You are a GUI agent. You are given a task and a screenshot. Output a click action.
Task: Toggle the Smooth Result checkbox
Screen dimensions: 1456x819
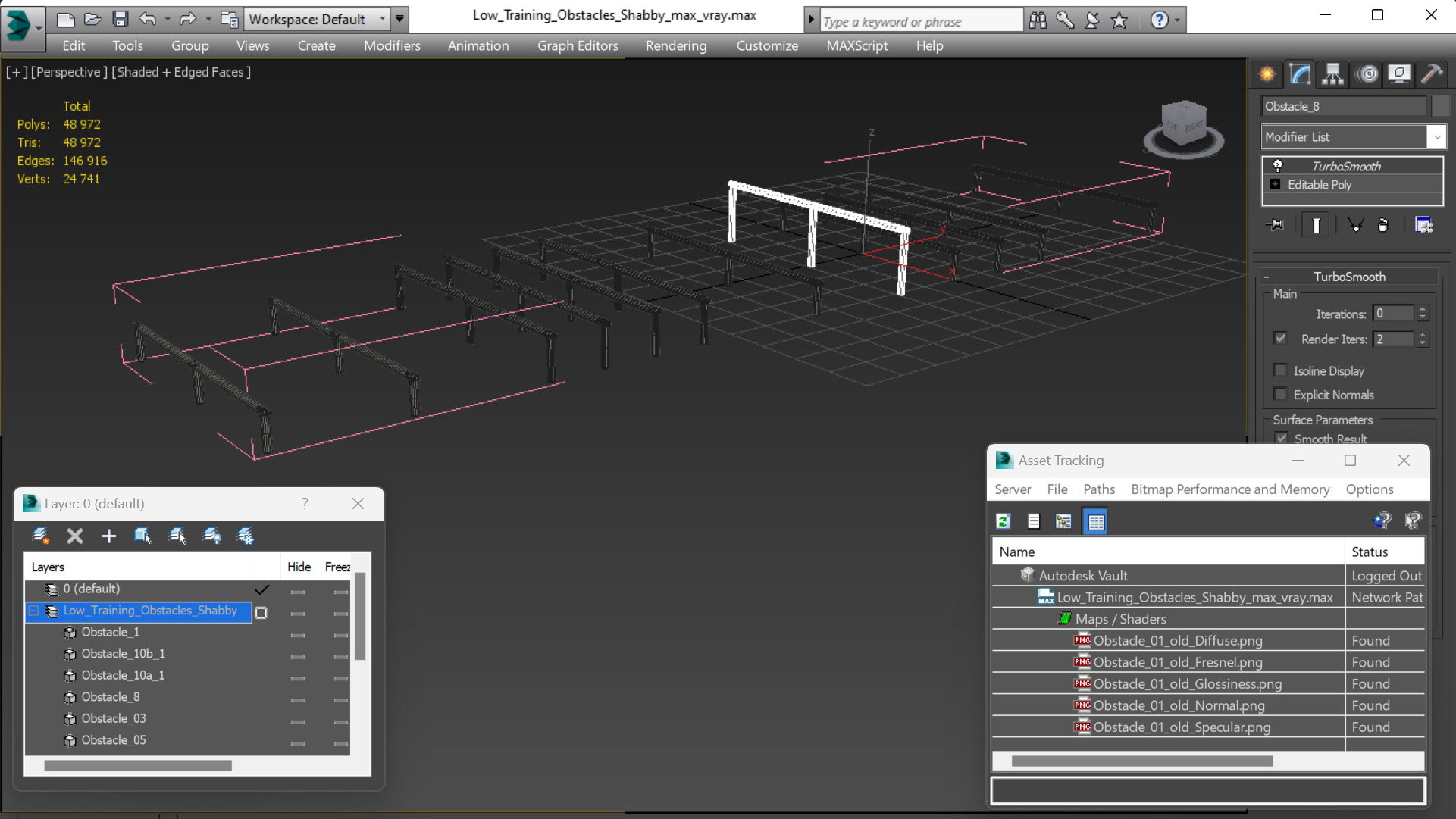(x=1282, y=438)
